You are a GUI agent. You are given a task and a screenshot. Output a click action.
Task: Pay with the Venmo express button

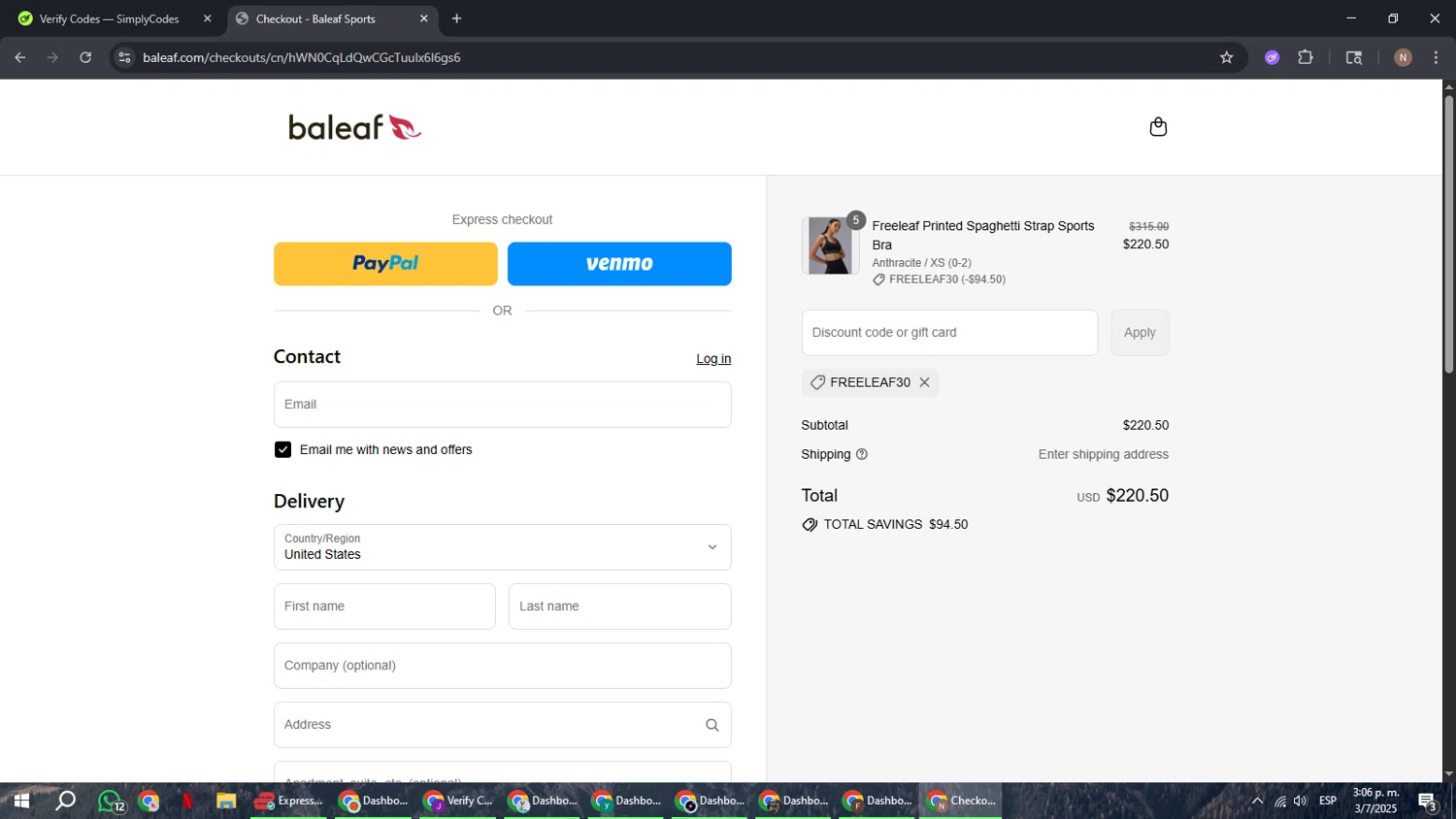619,264
